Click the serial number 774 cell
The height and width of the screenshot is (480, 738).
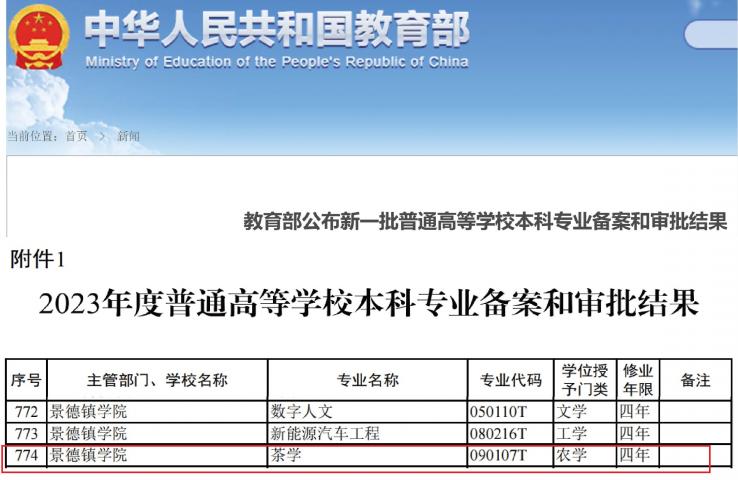point(26,455)
